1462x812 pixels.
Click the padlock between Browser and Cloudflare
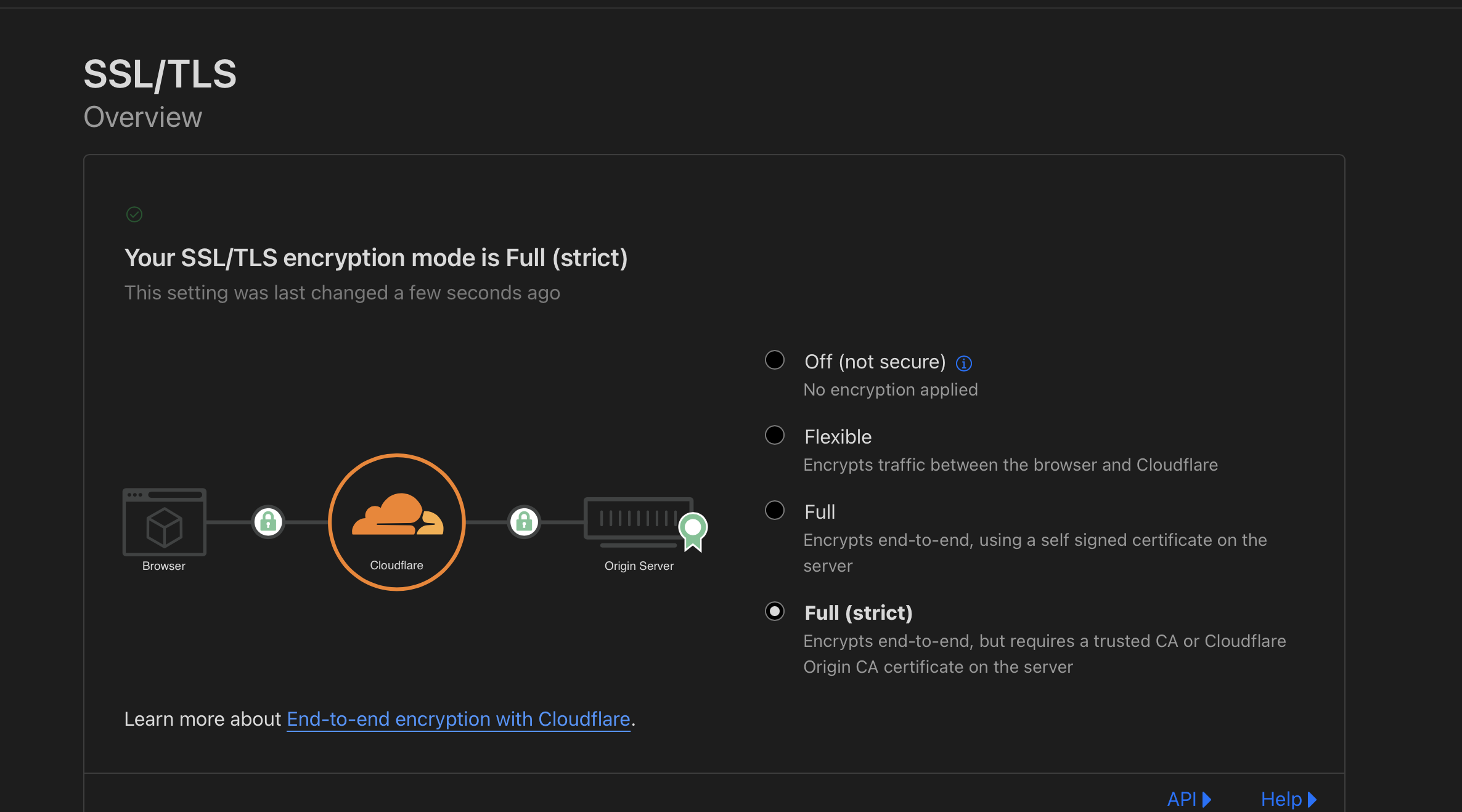pos(268,522)
